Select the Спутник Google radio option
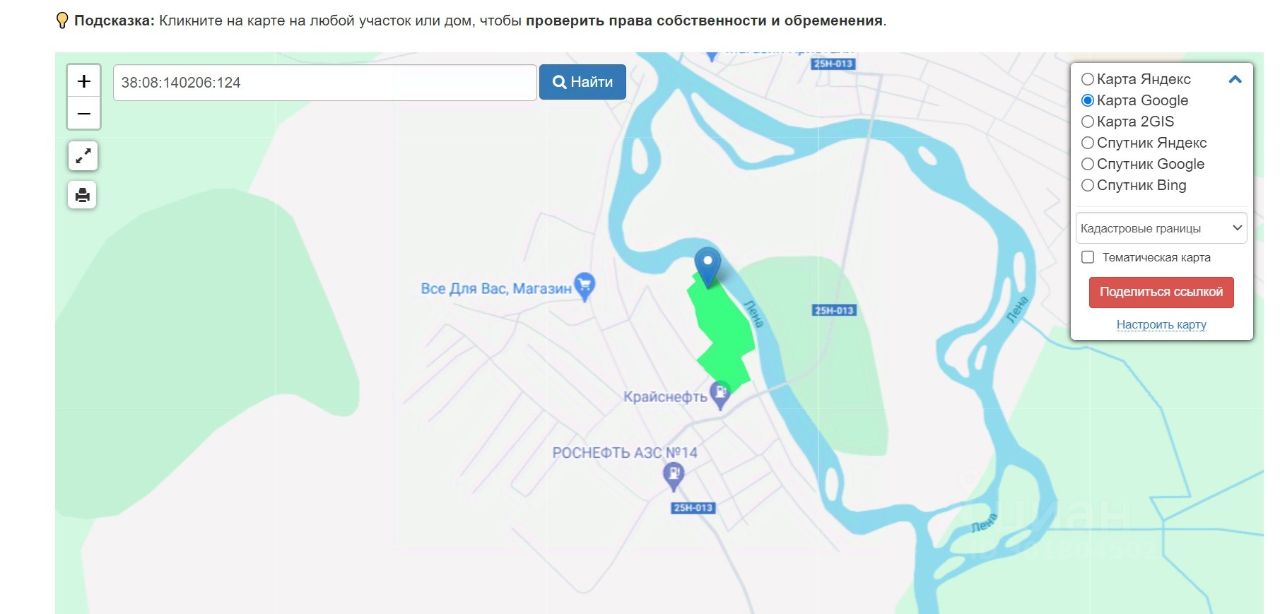 tap(1088, 164)
